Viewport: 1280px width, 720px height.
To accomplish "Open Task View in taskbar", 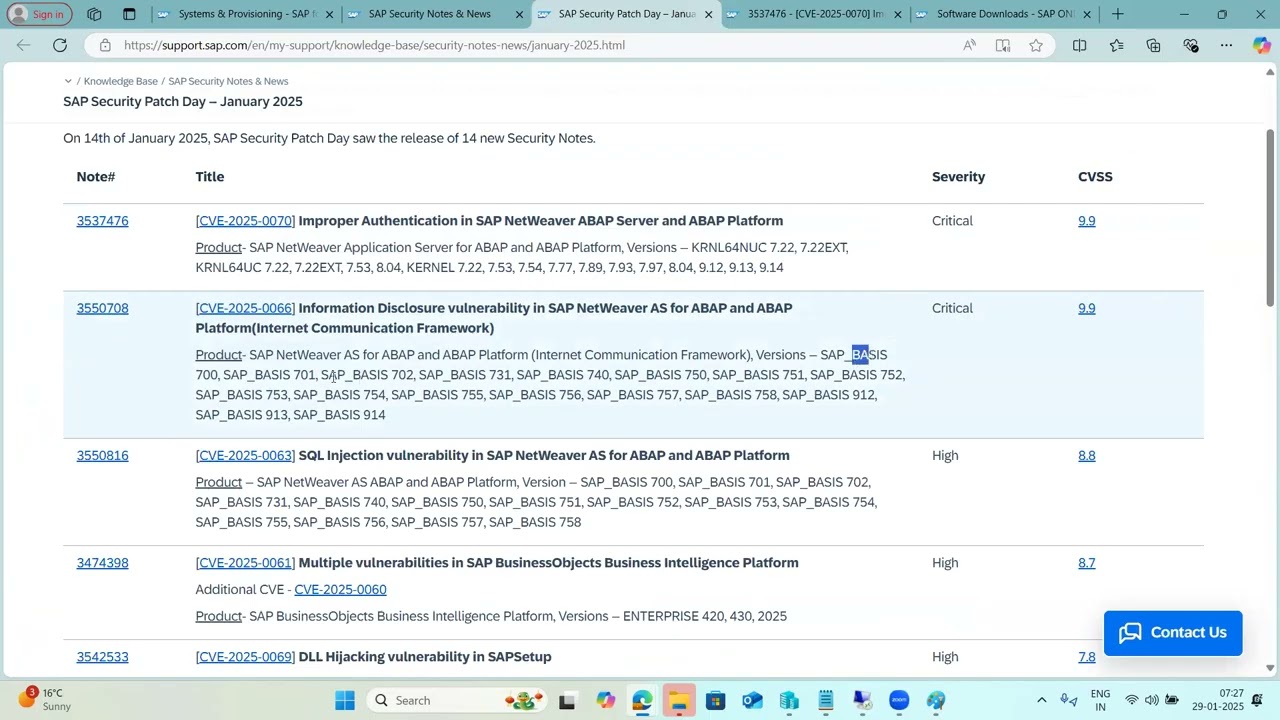I will click(567, 700).
